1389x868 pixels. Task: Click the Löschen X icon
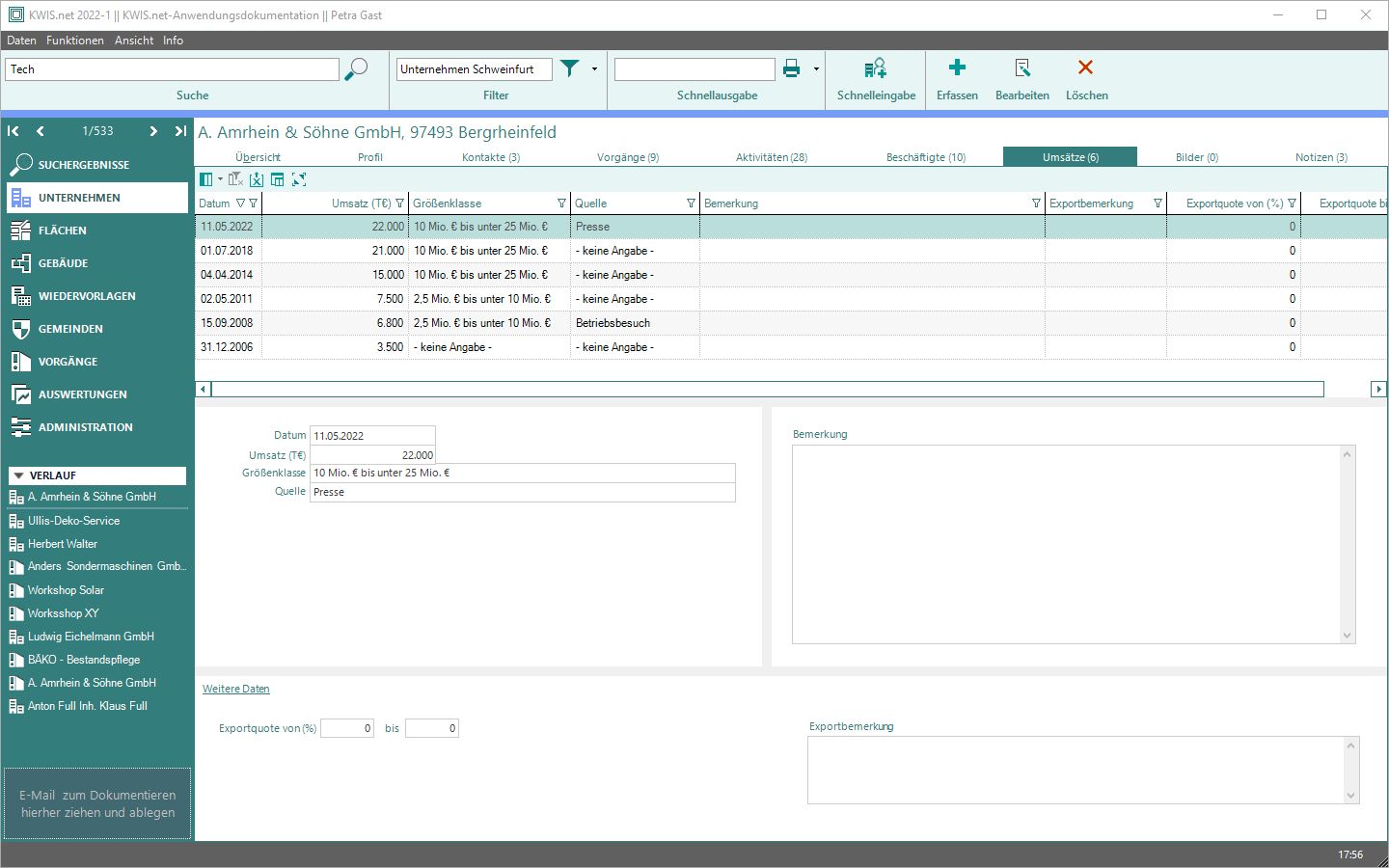tap(1086, 68)
